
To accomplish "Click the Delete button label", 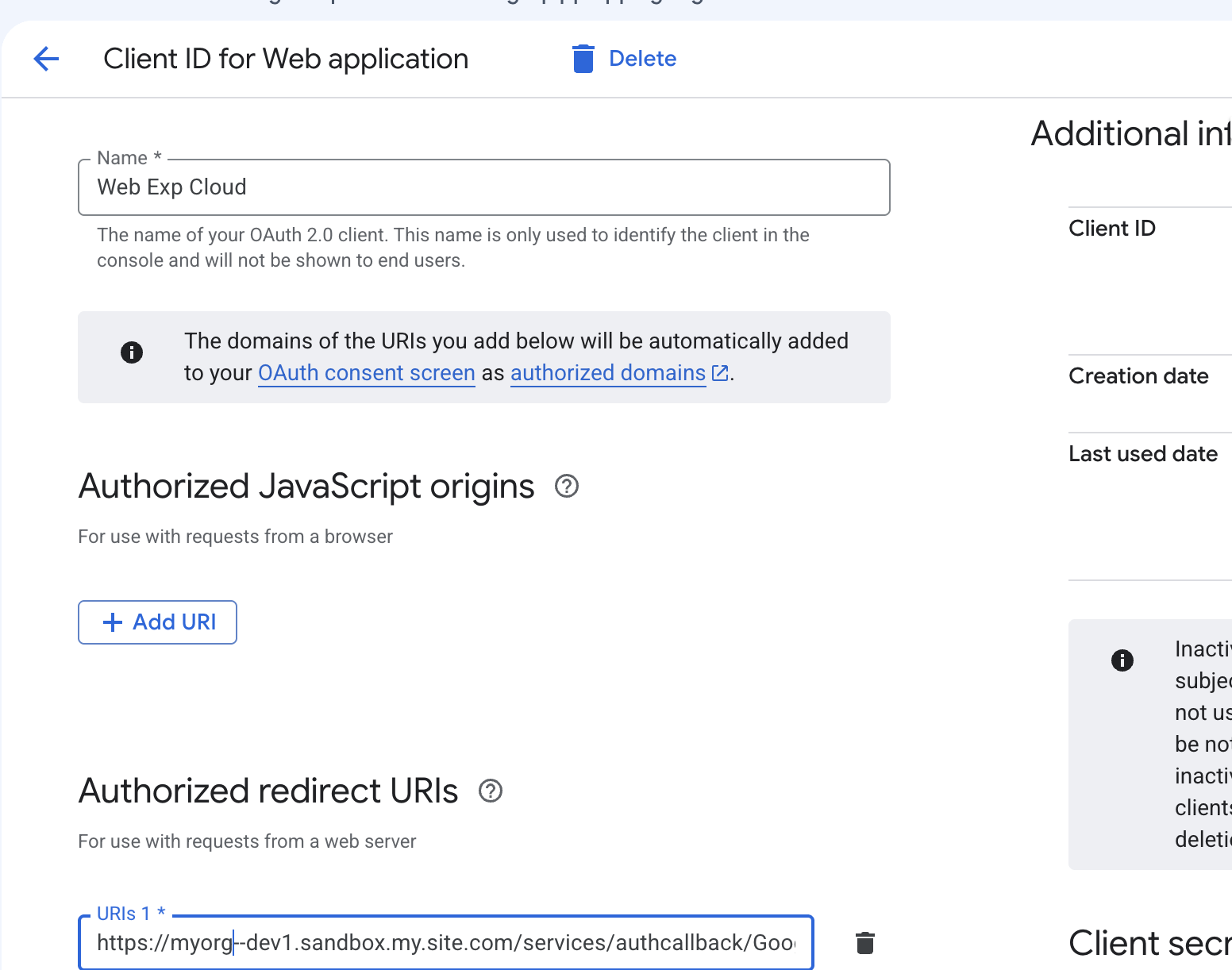I will click(x=643, y=59).
